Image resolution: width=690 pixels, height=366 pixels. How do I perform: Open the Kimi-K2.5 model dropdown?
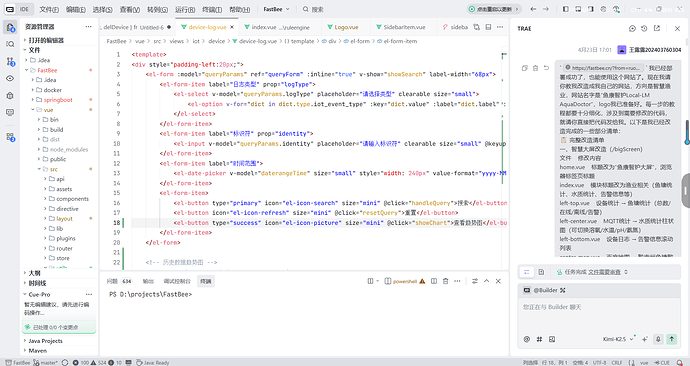(x=618, y=339)
